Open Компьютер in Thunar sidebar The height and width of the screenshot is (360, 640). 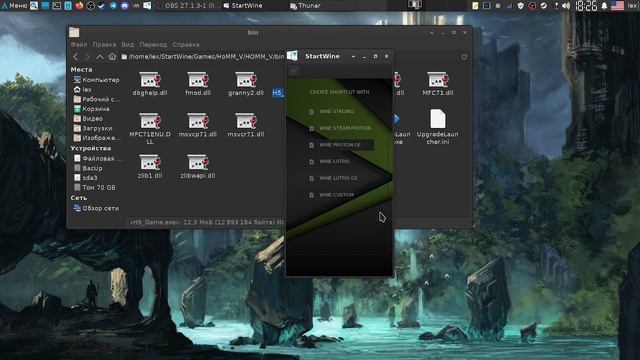(x=97, y=80)
